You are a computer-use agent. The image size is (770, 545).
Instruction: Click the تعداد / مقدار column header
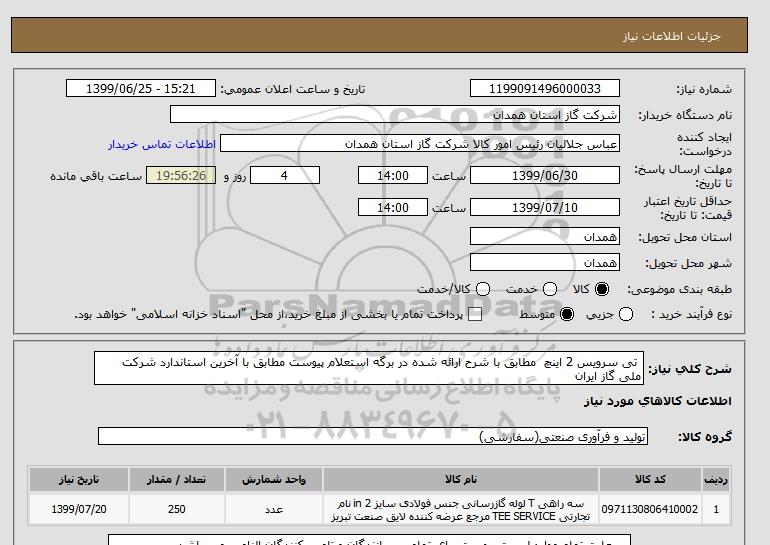point(177,480)
